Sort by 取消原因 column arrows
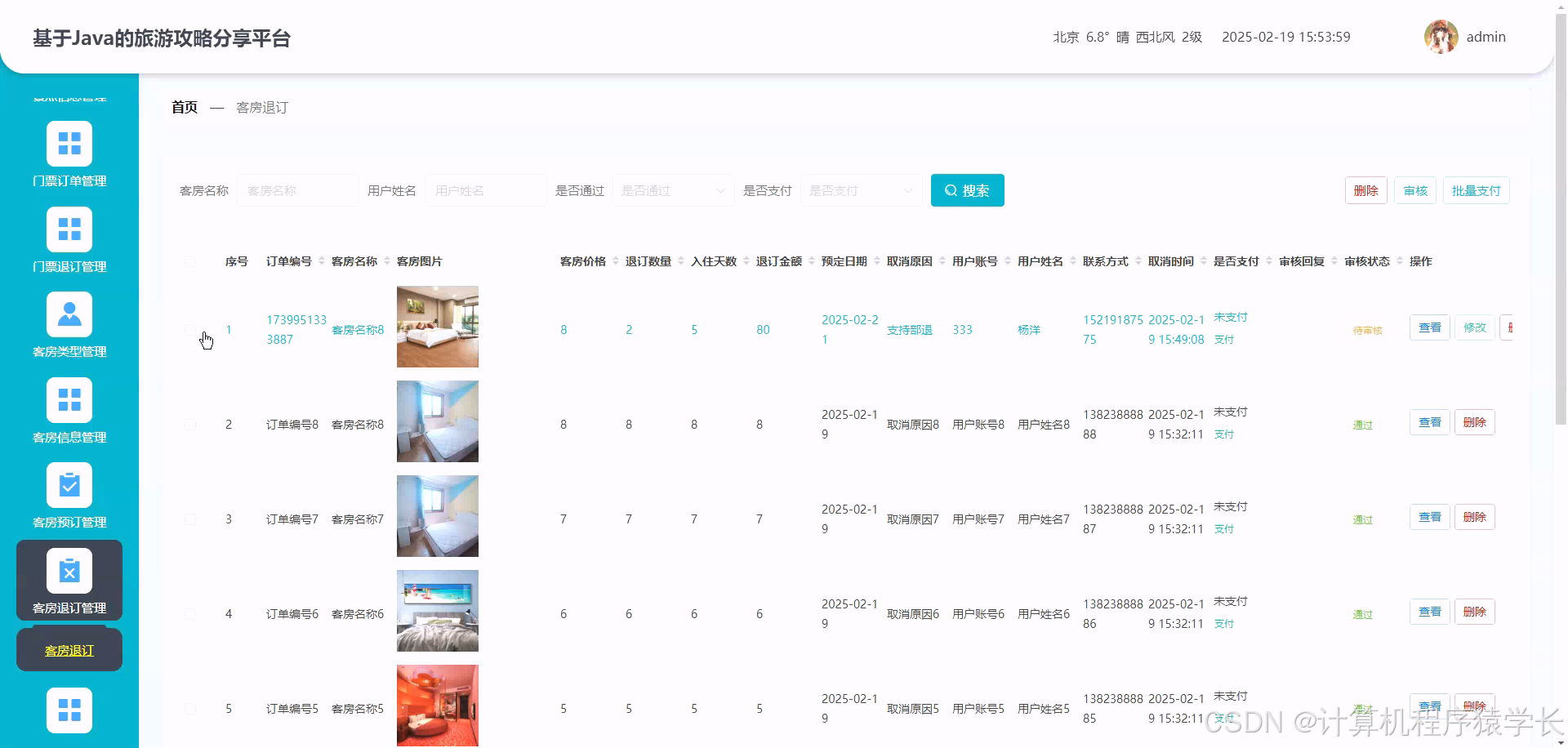Image resolution: width=1568 pixels, height=748 pixels. coord(942,261)
